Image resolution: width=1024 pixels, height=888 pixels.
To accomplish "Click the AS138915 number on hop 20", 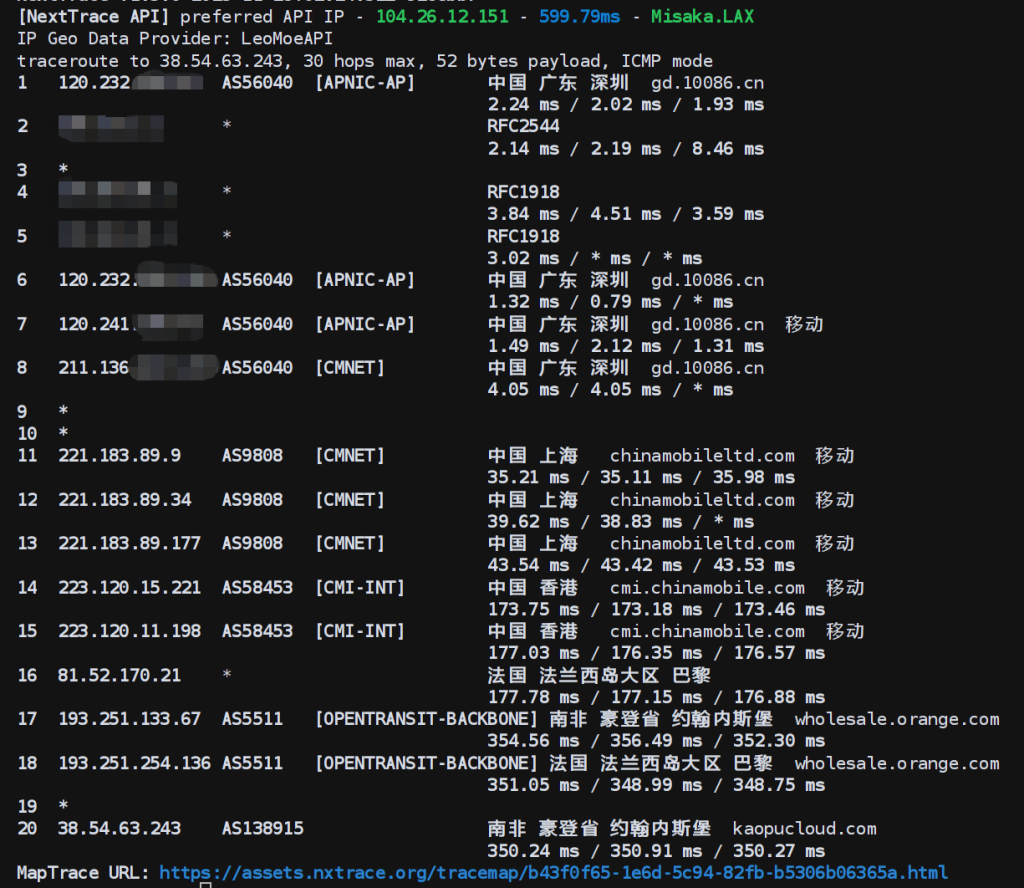I will coord(263,829).
